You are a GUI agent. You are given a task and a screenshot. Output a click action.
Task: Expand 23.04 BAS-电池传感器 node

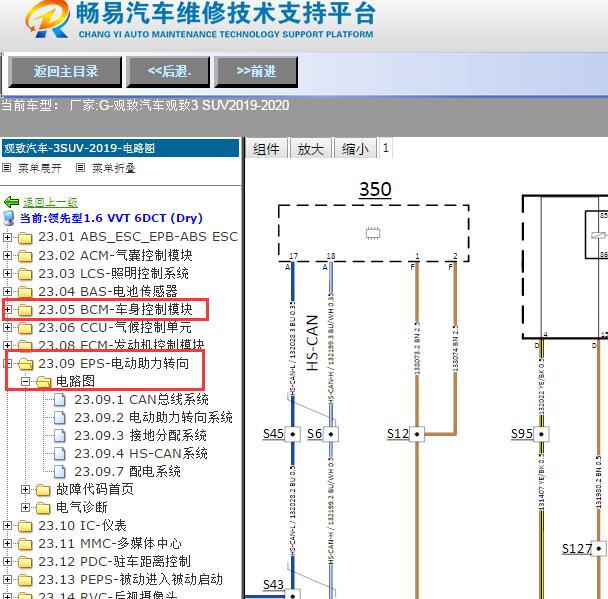[x=7, y=291]
